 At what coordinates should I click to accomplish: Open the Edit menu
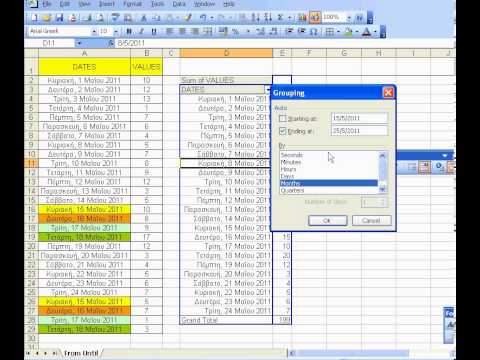coord(65,4)
